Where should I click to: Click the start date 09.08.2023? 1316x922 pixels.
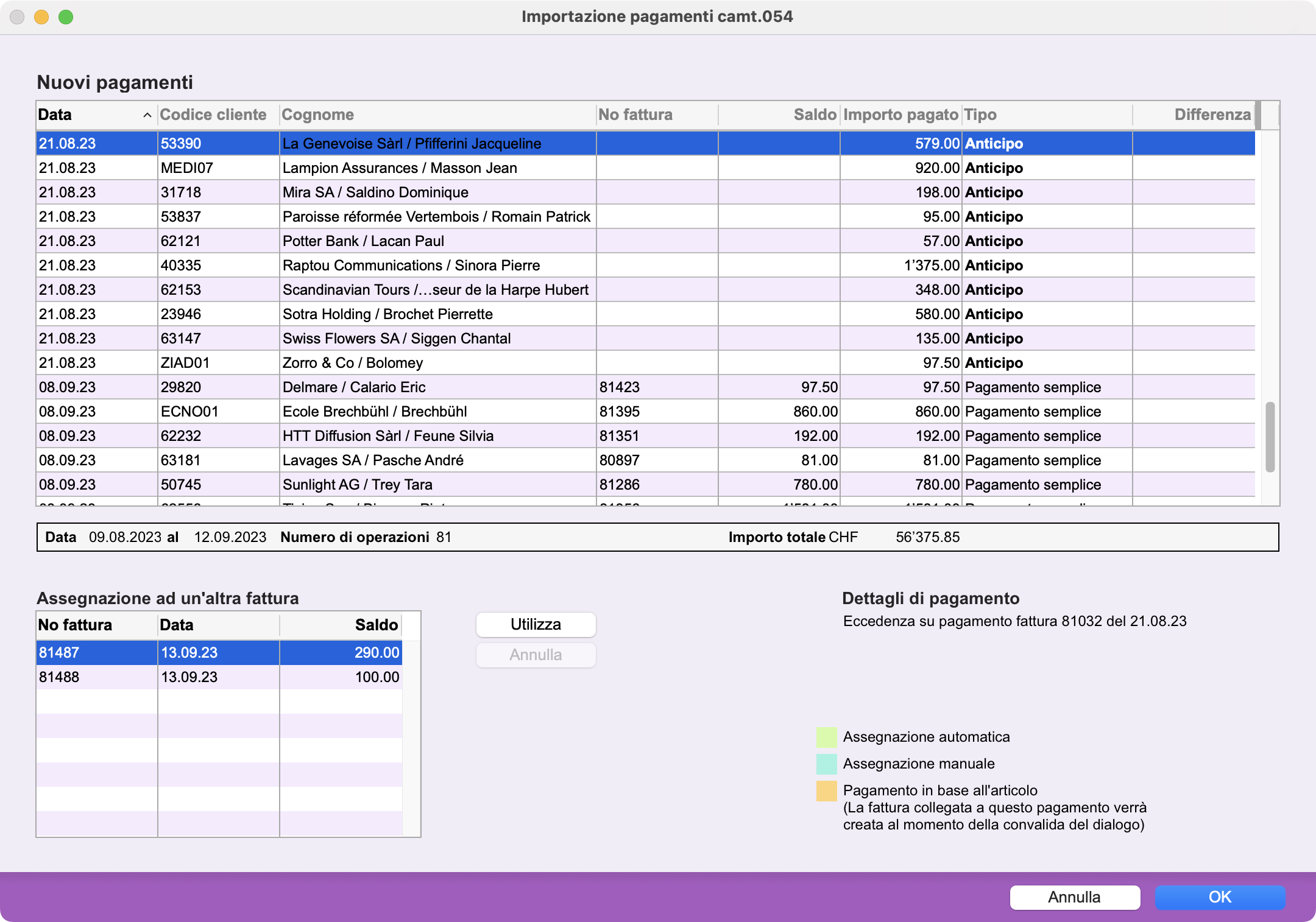125,537
